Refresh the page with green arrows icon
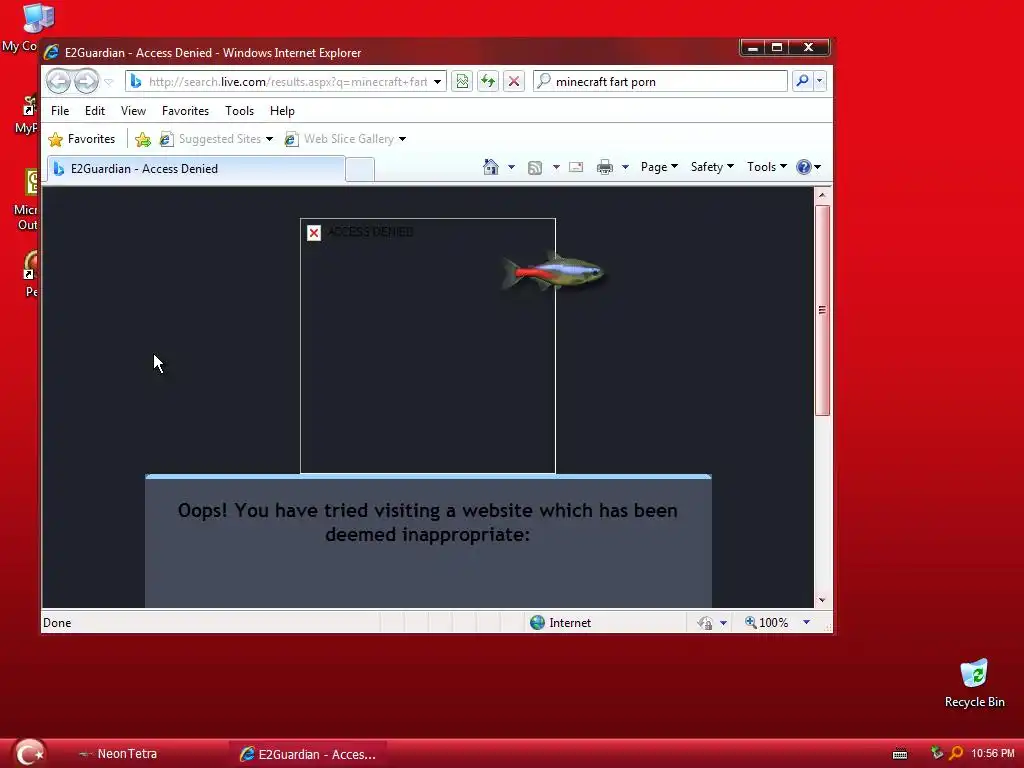This screenshot has width=1024, height=768. [x=488, y=82]
